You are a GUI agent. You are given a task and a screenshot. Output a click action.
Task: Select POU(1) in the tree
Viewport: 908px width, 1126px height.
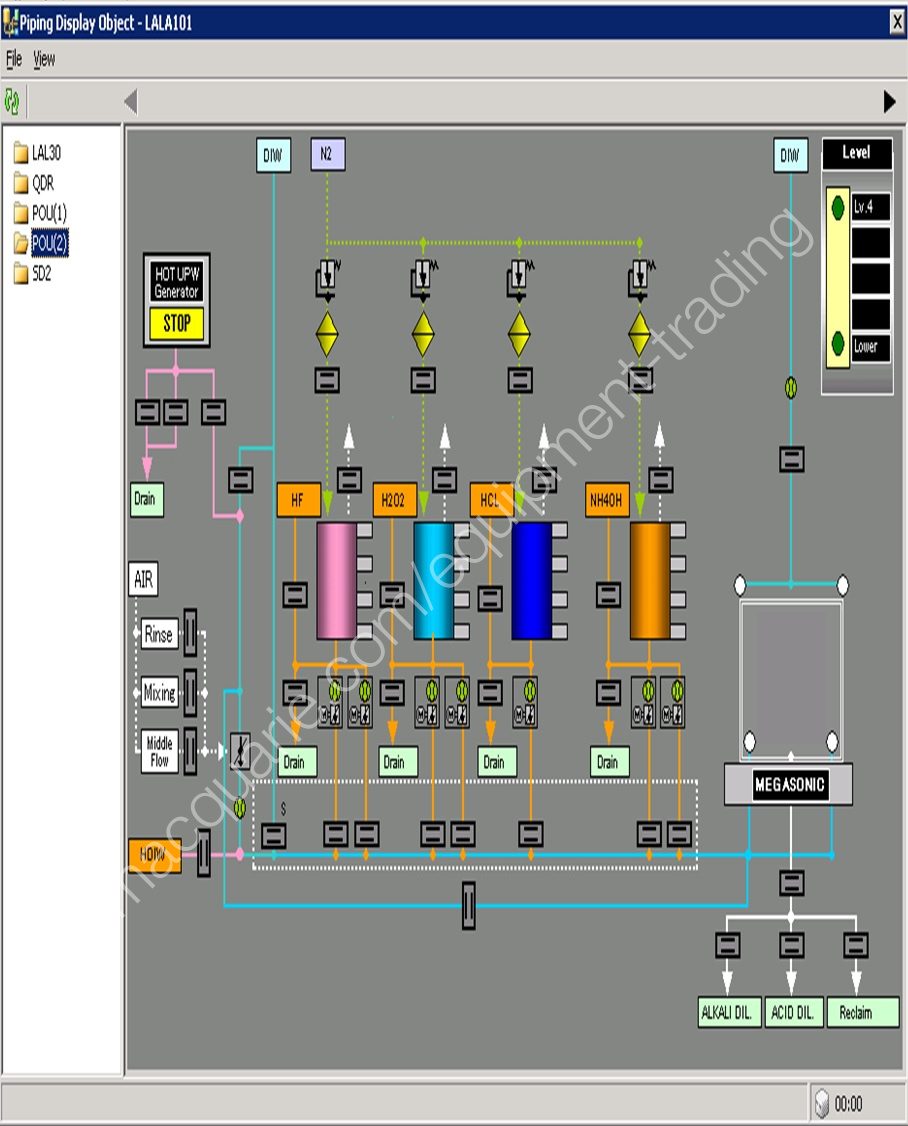[x=48, y=213]
